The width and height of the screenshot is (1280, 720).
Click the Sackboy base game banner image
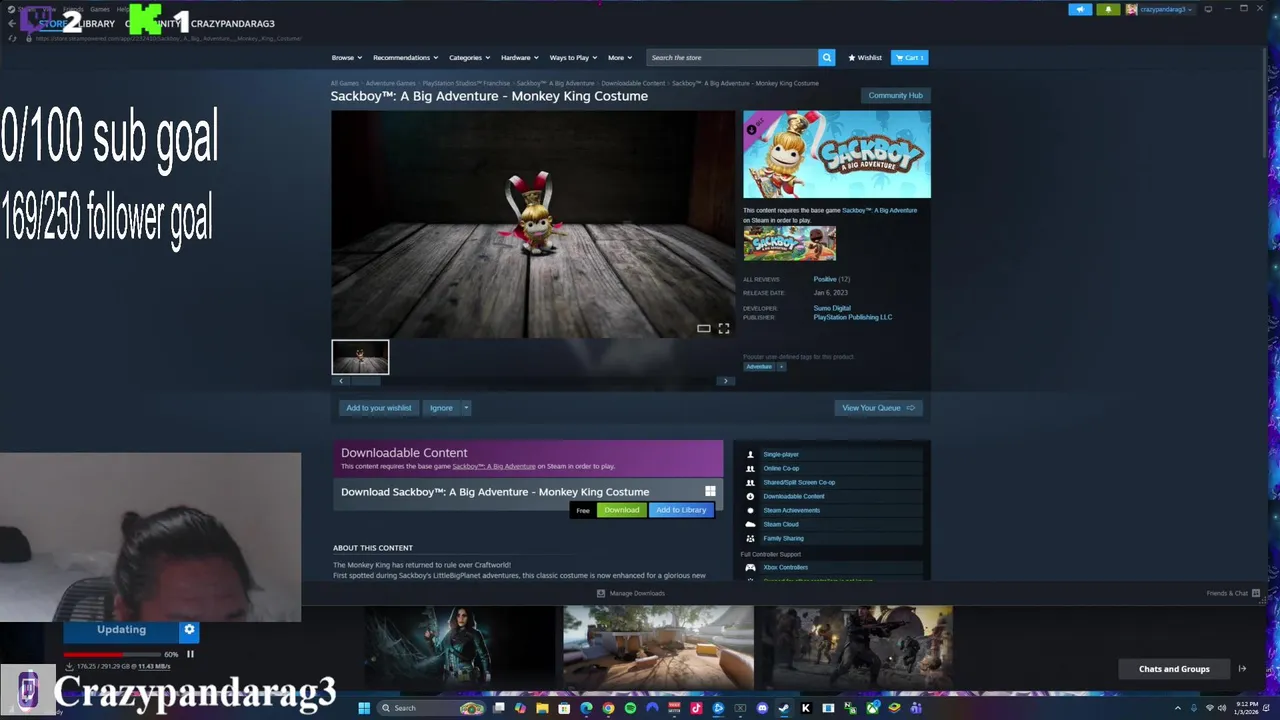(789, 243)
